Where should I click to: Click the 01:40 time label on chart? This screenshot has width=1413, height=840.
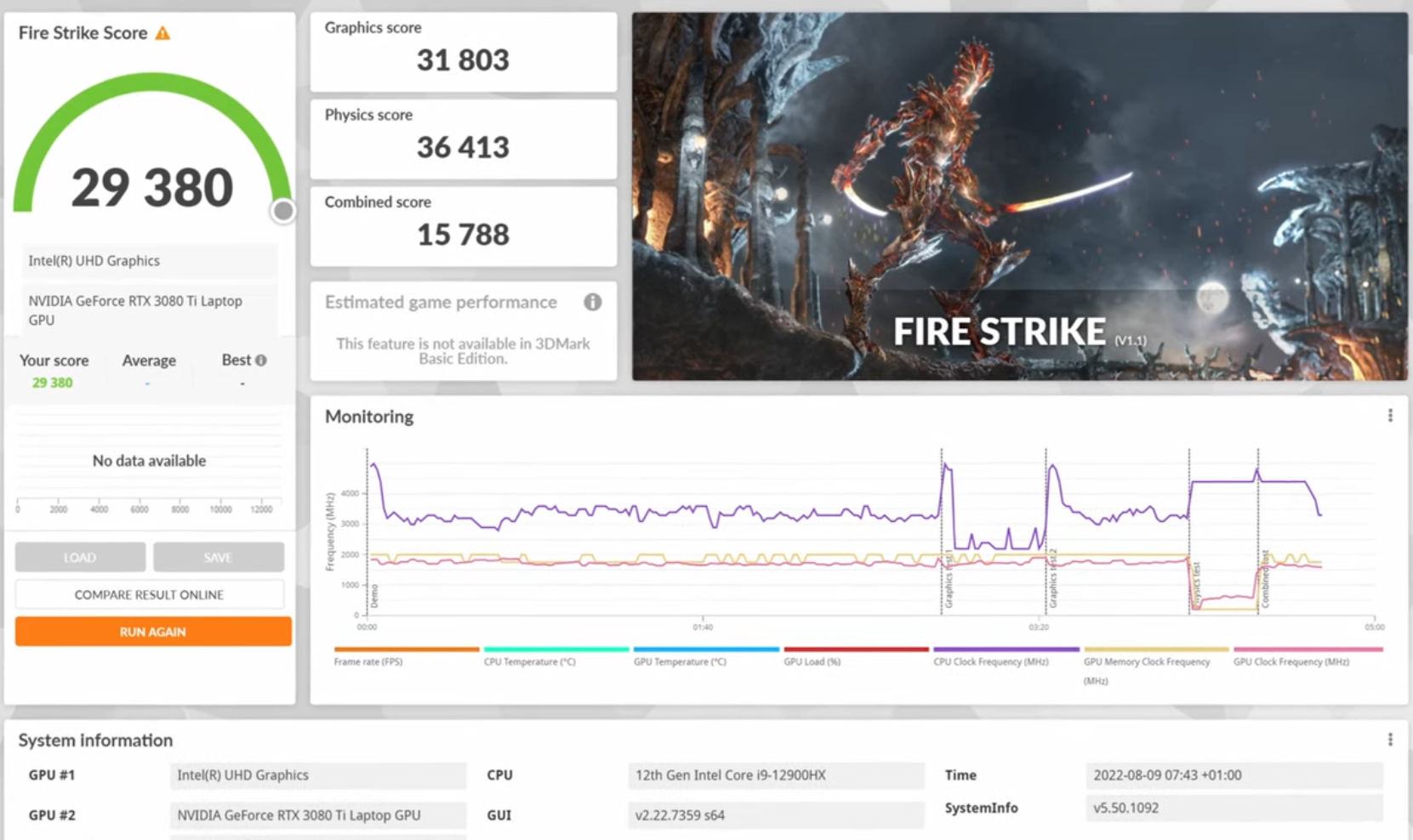point(703,627)
